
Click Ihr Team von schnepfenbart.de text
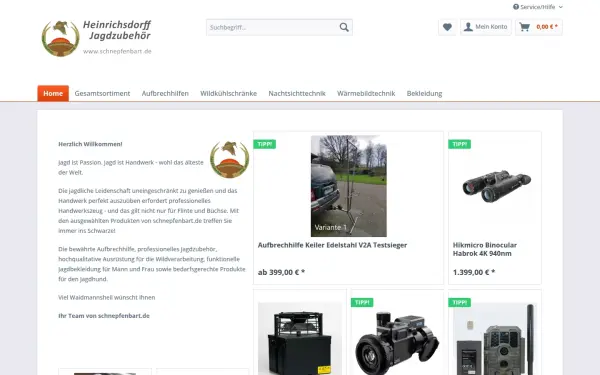[104, 316]
